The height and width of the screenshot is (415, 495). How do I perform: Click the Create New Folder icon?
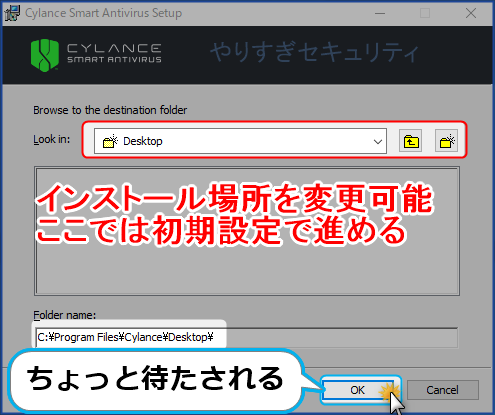click(x=446, y=141)
